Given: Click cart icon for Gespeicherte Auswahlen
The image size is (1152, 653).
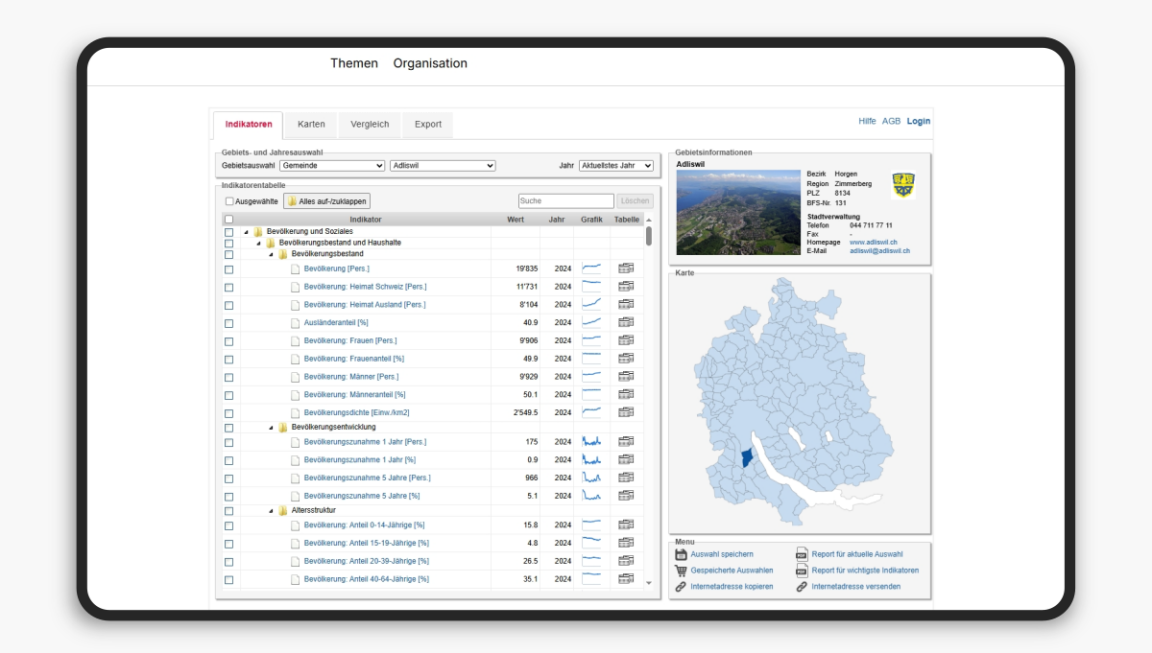Looking at the screenshot, I should coord(681,570).
